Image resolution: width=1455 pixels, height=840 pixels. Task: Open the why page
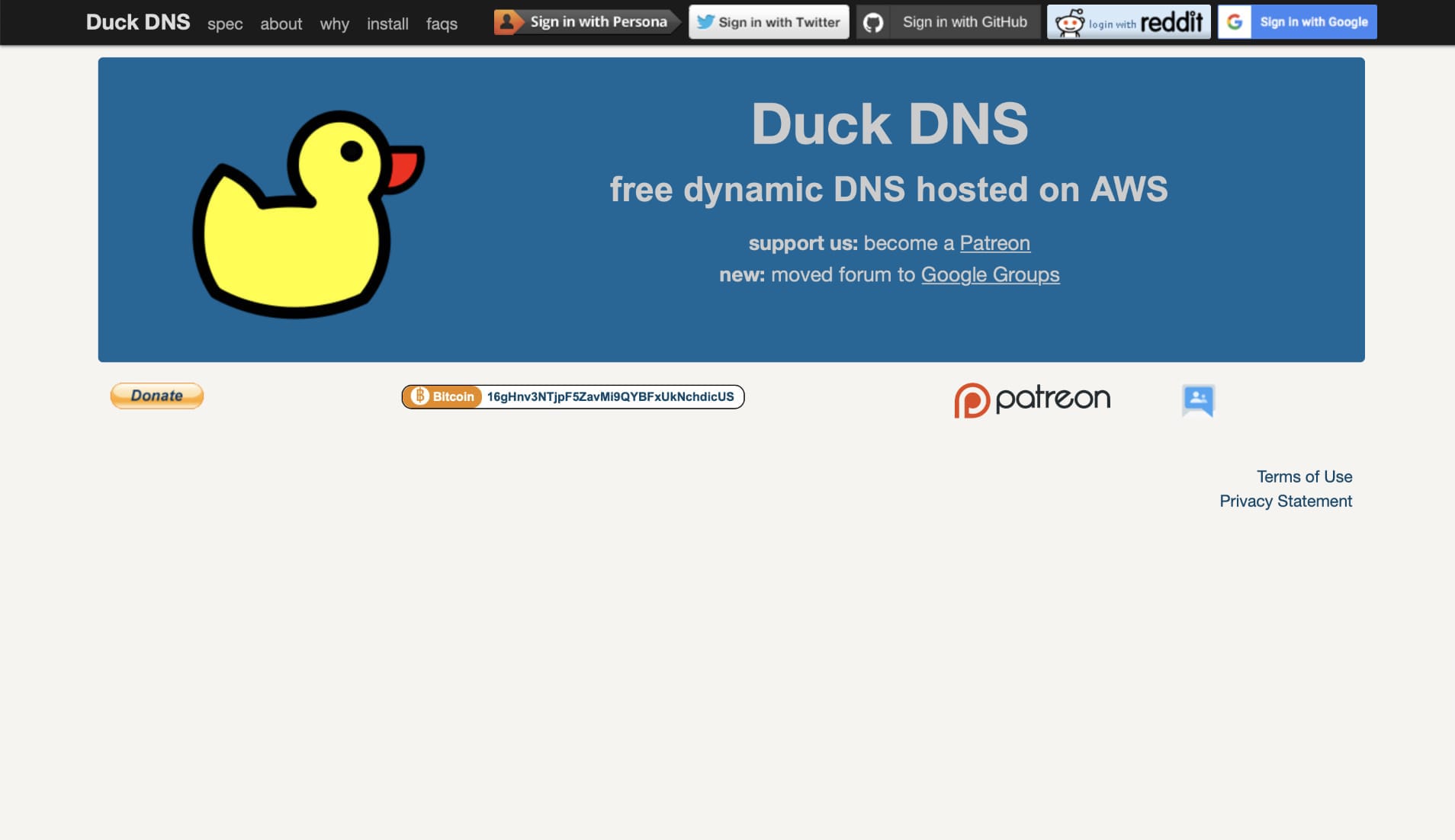click(334, 24)
